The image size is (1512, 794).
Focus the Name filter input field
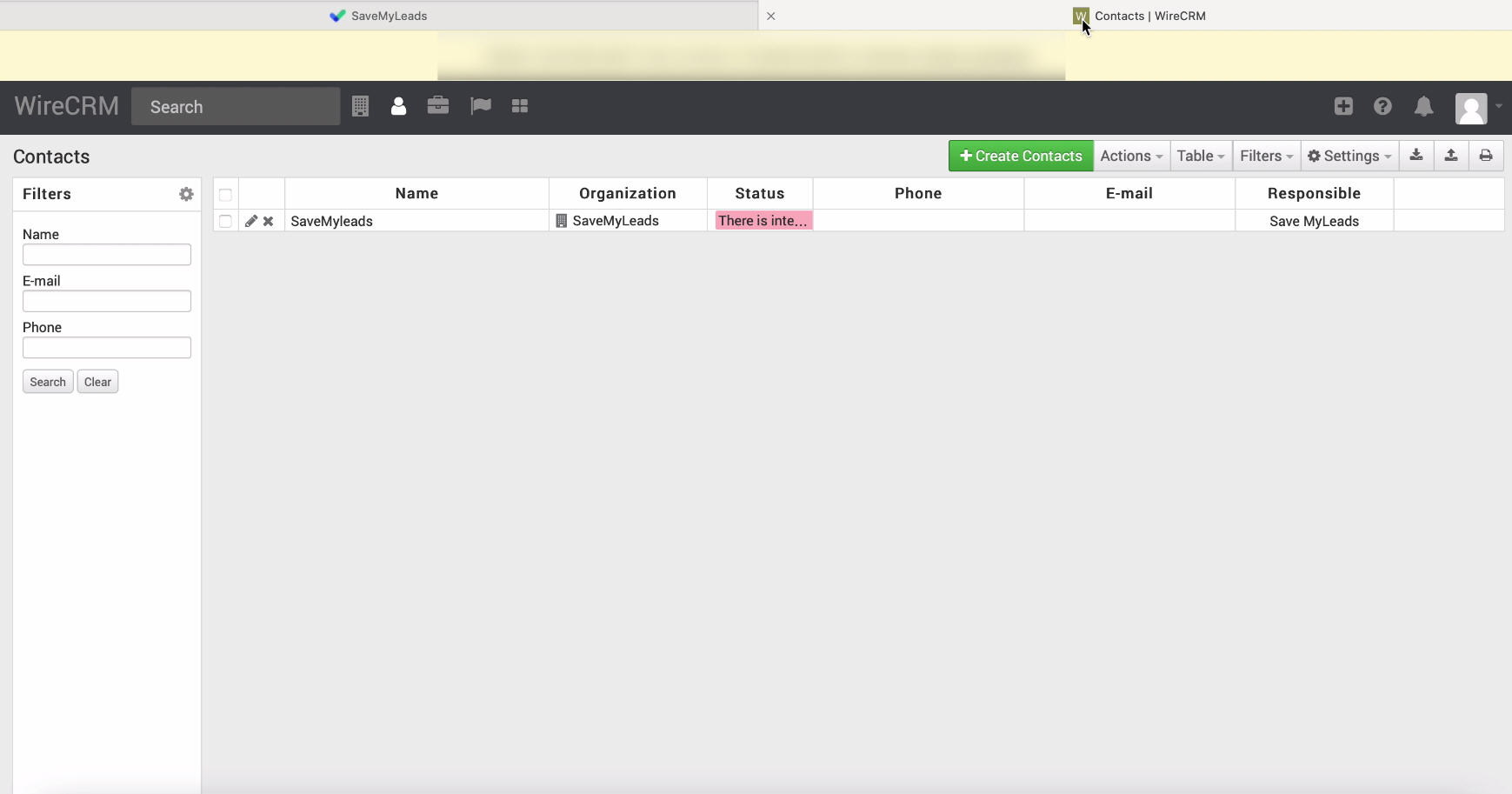tap(107, 255)
